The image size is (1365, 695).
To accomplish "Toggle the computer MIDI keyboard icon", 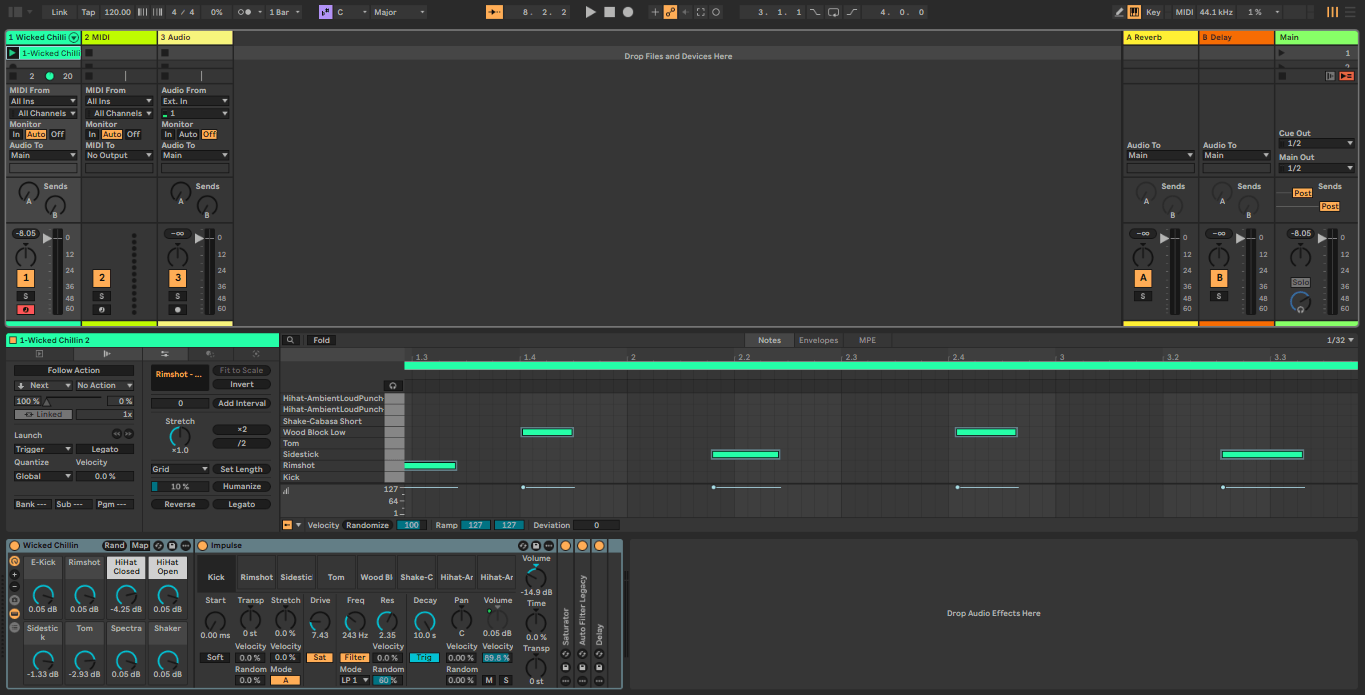I will tap(1134, 12).
